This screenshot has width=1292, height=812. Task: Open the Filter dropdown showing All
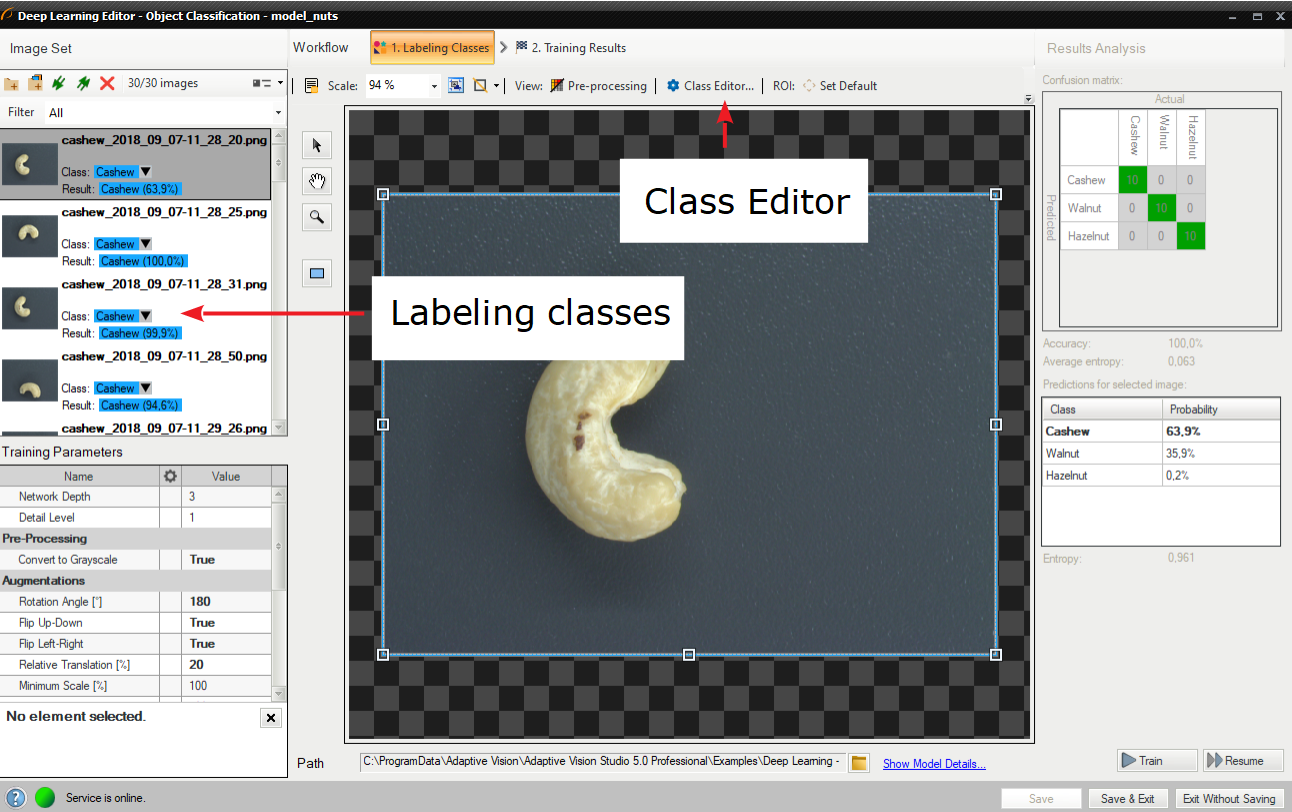[x=165, y=113]
